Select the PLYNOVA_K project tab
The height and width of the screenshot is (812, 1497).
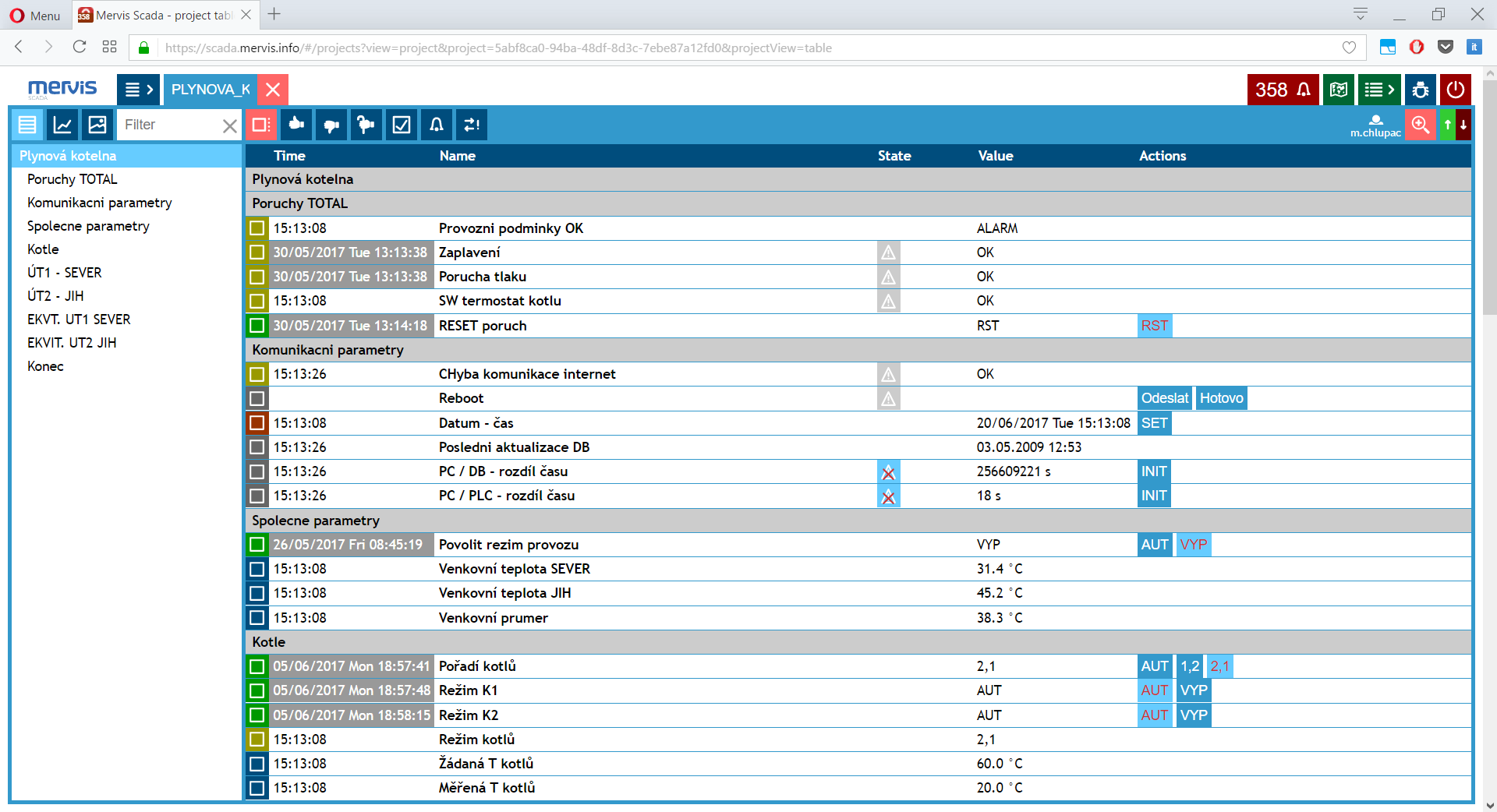click(x=209, y=90)
